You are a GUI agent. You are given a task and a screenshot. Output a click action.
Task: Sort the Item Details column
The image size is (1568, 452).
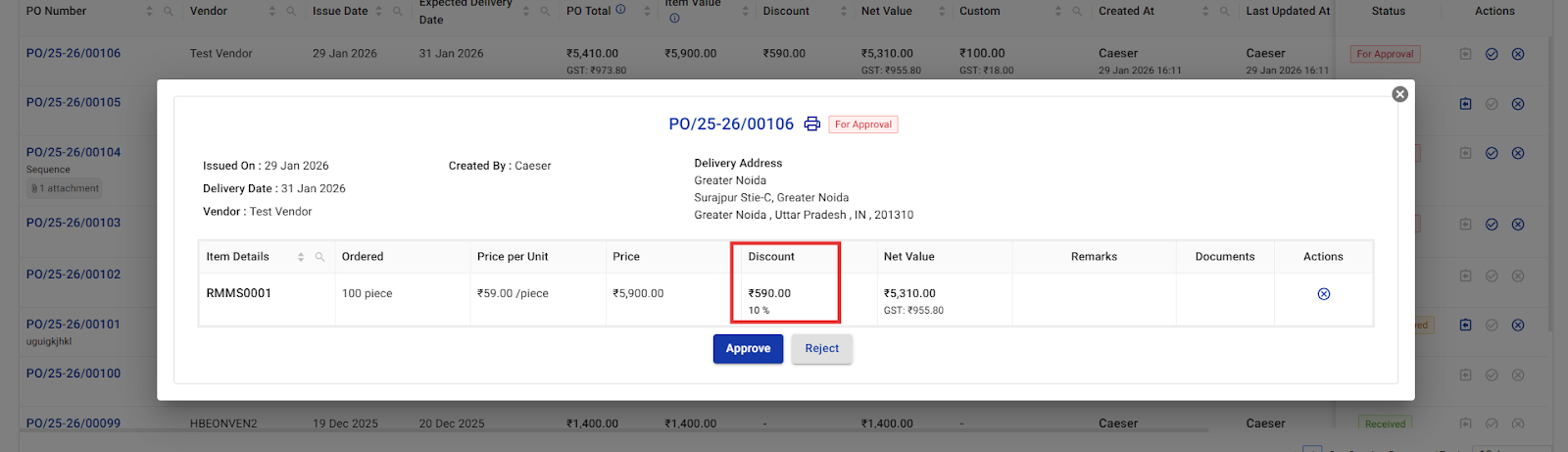pos(301,257)
